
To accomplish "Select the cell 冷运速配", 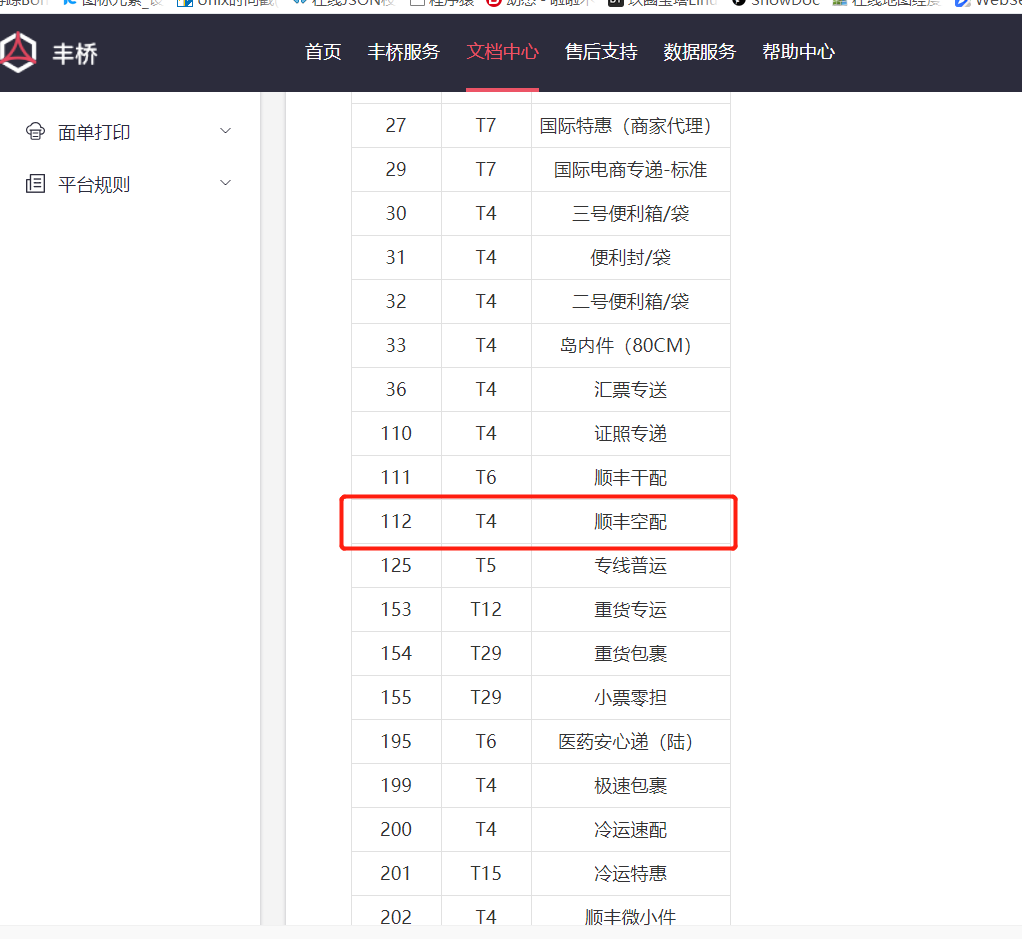I will point(630,830).
